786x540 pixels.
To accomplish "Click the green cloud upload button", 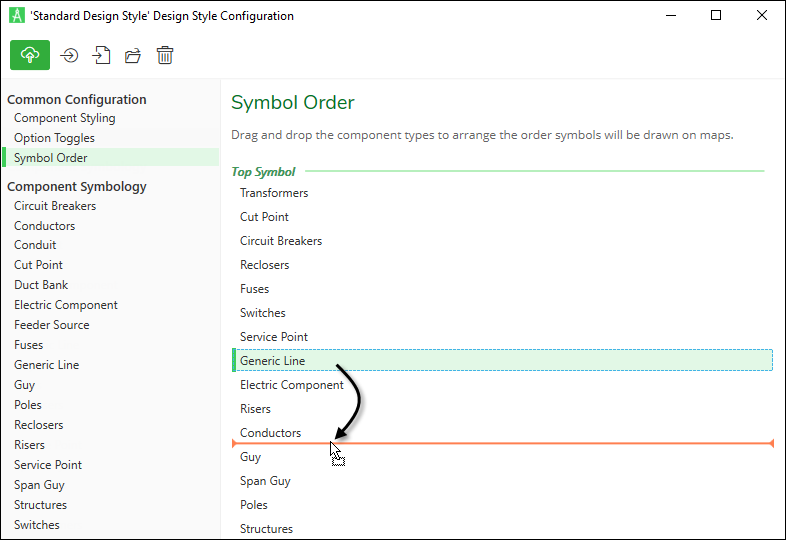I will pos(30,55).
